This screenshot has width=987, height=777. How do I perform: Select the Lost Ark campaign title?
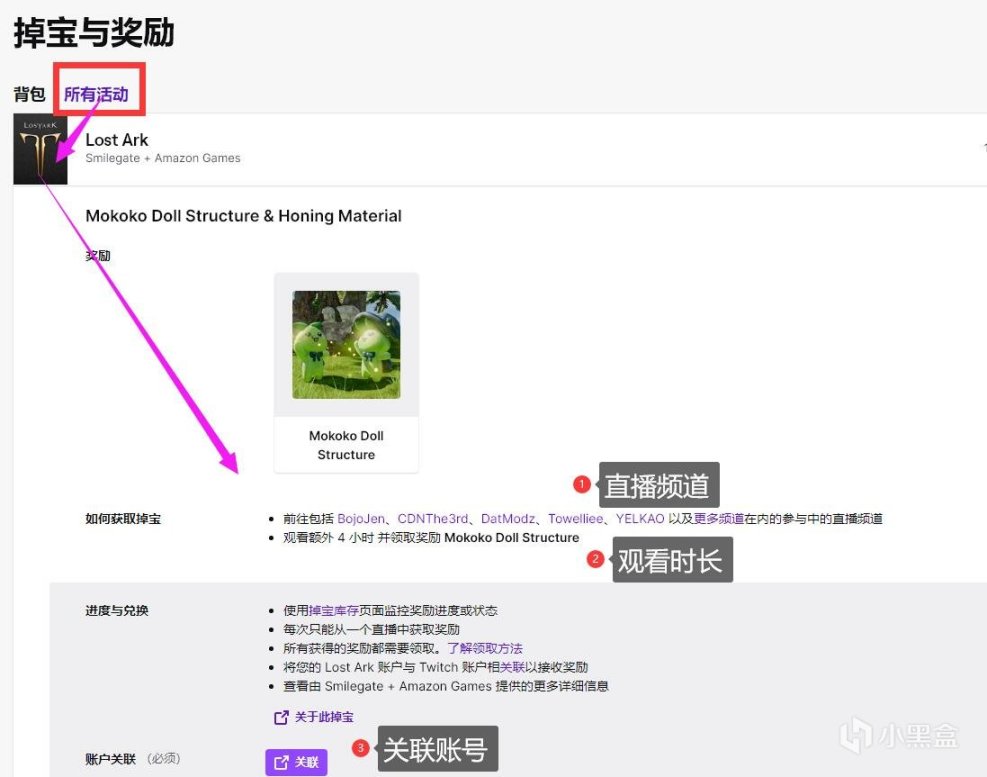coord(116,140)
